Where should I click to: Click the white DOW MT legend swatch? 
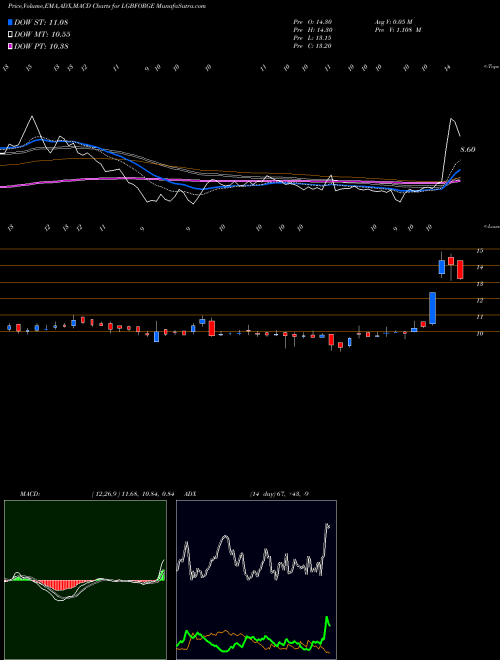tap(10, 35)
